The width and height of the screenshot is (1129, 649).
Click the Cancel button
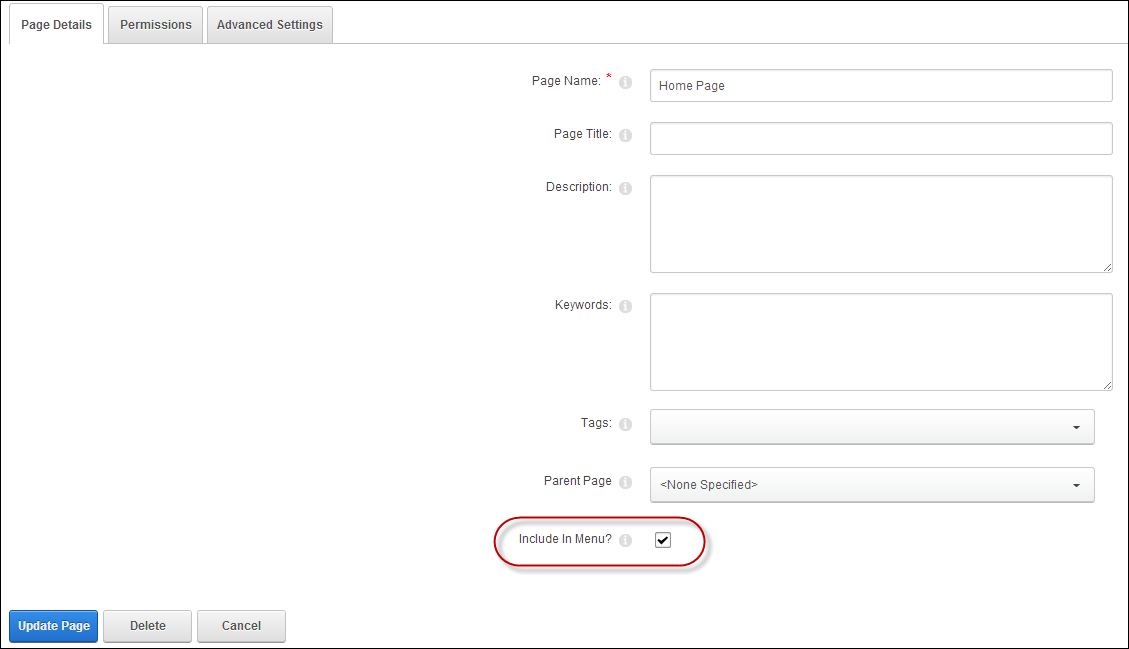(x=241, y=626)
